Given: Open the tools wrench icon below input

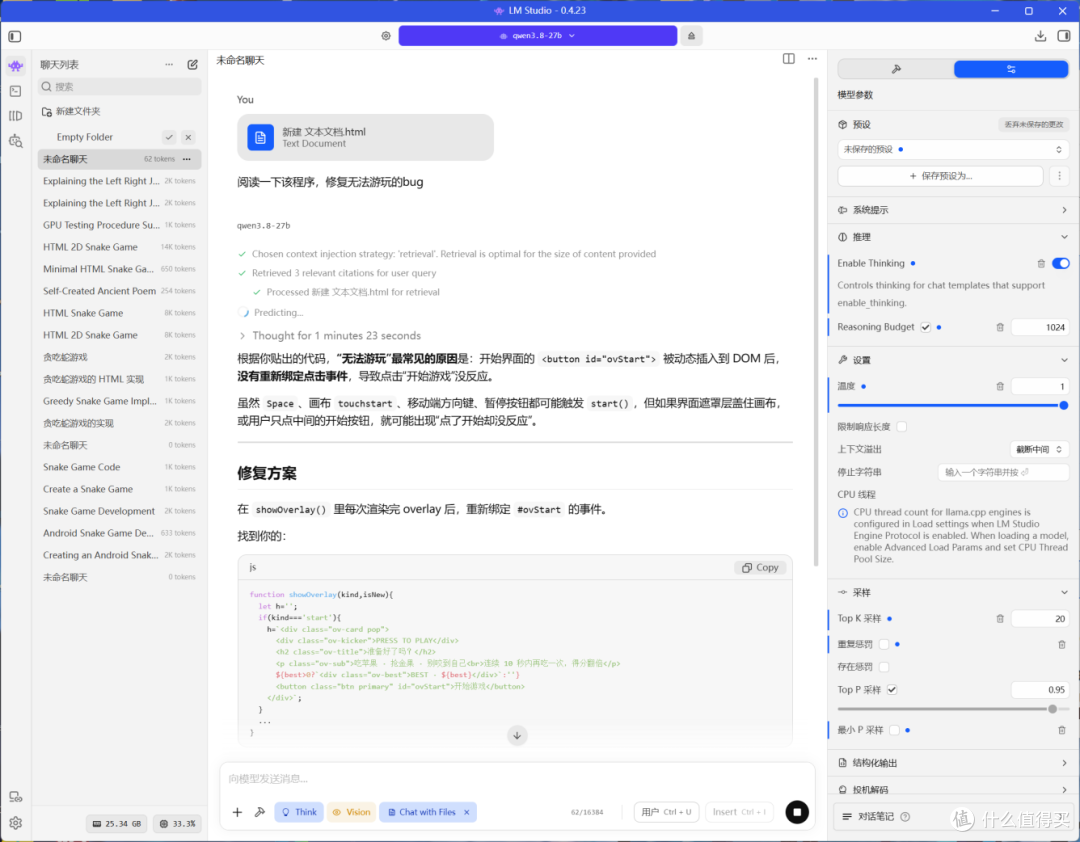Looking at the screenshot, I should pyautogui.click(x=260, y=812).
